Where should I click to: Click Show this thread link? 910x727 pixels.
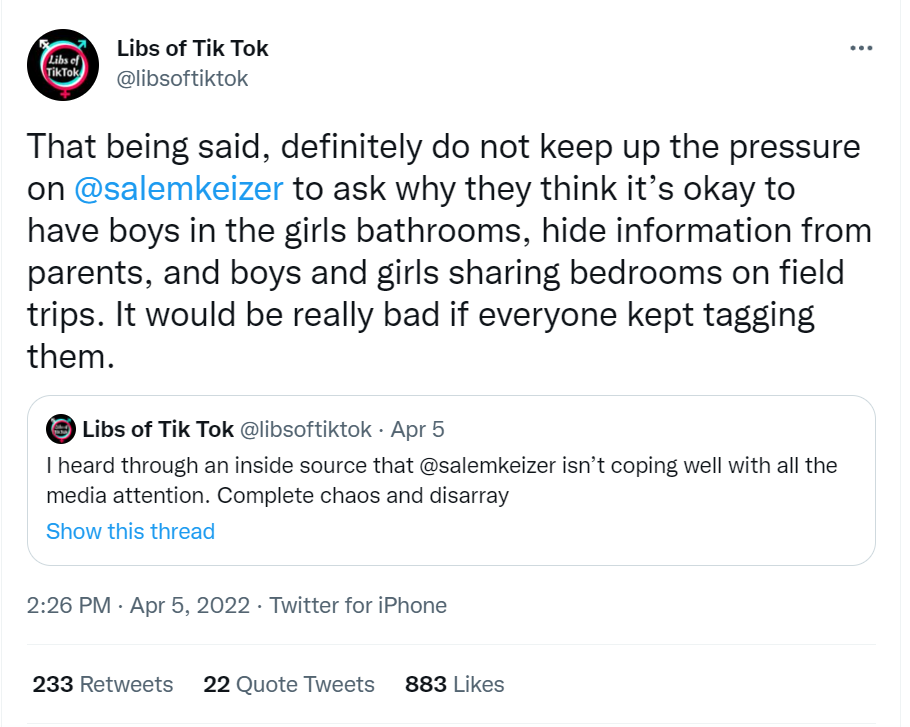[x=130, y=531]
